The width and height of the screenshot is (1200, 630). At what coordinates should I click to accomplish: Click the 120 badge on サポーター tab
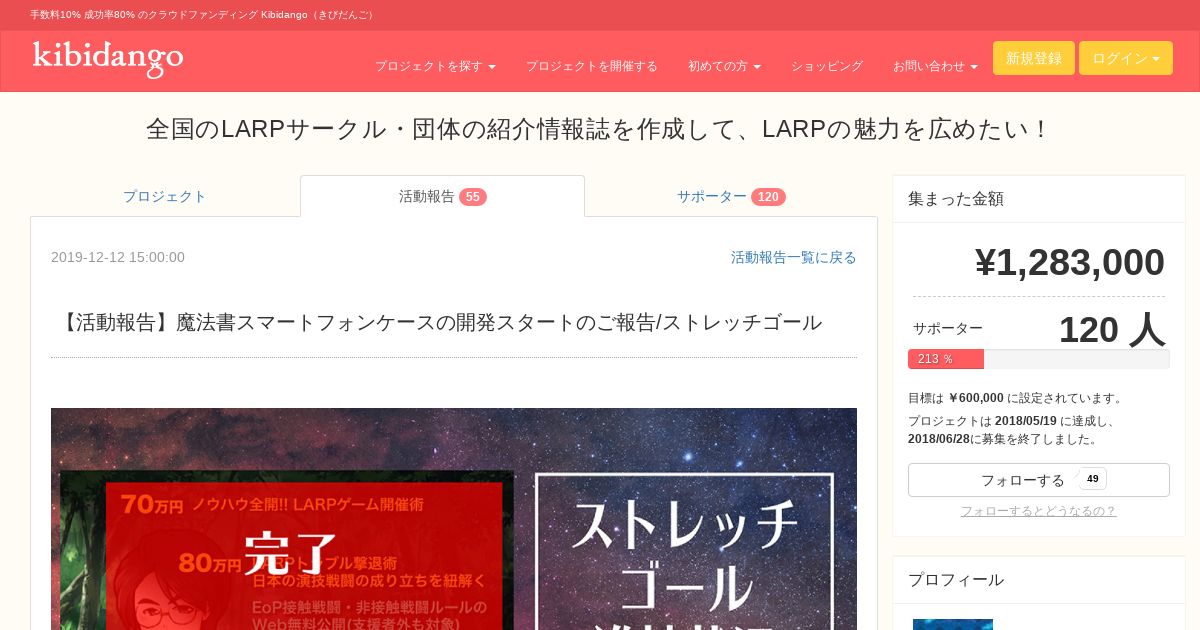(768, 197)
